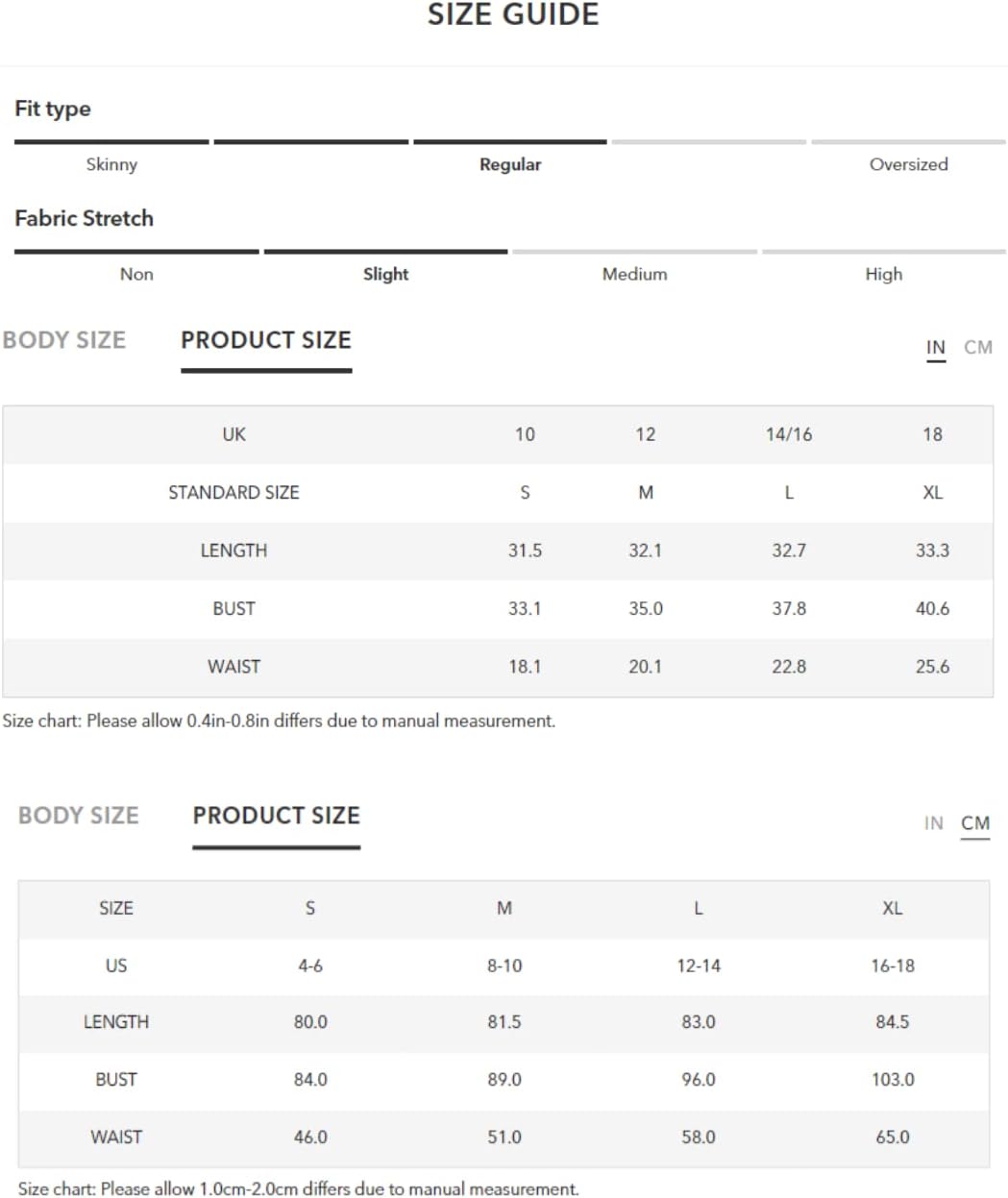Click Regular label on Fit type scale
Image resolution: width=1008 pixels, height=1198 pixels.
510,164
